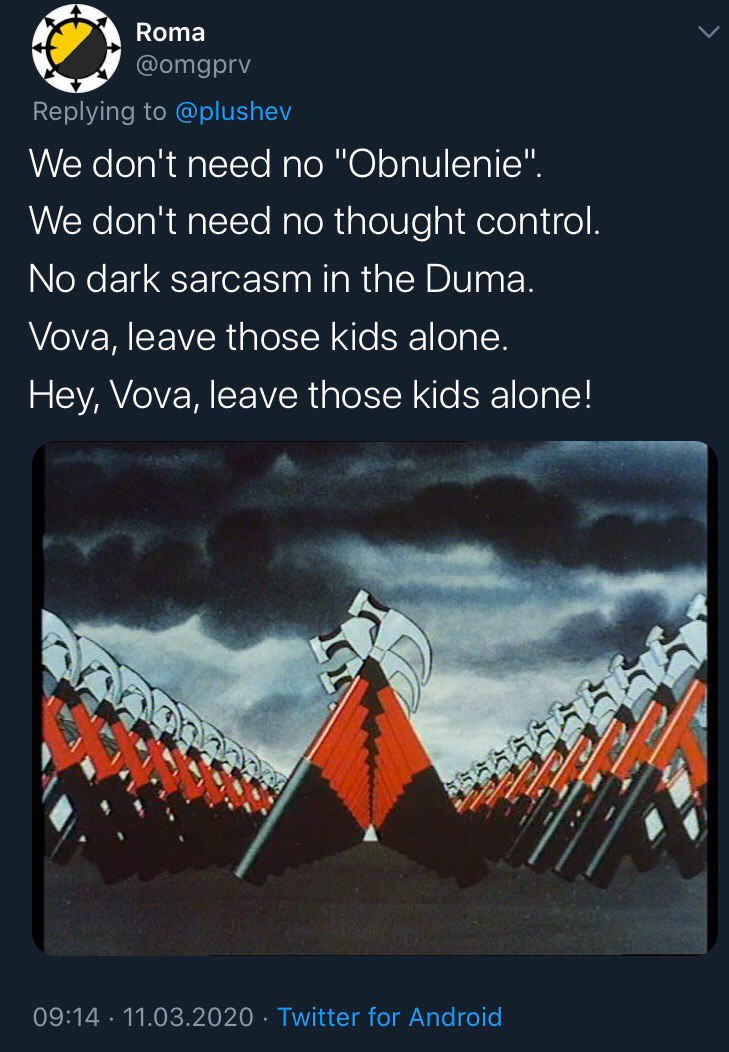The image size is (729, 1052).
Task: Click the 11.03.2020 date
Action: 188,1016
